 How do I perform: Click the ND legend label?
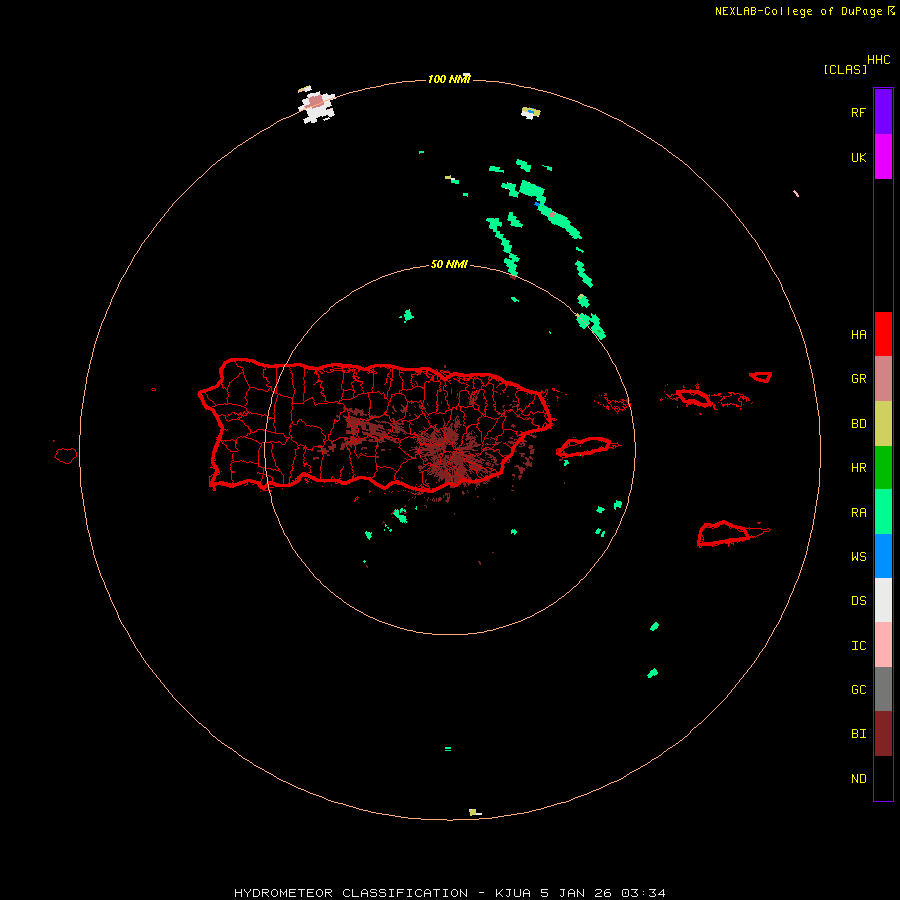(858, 779)
